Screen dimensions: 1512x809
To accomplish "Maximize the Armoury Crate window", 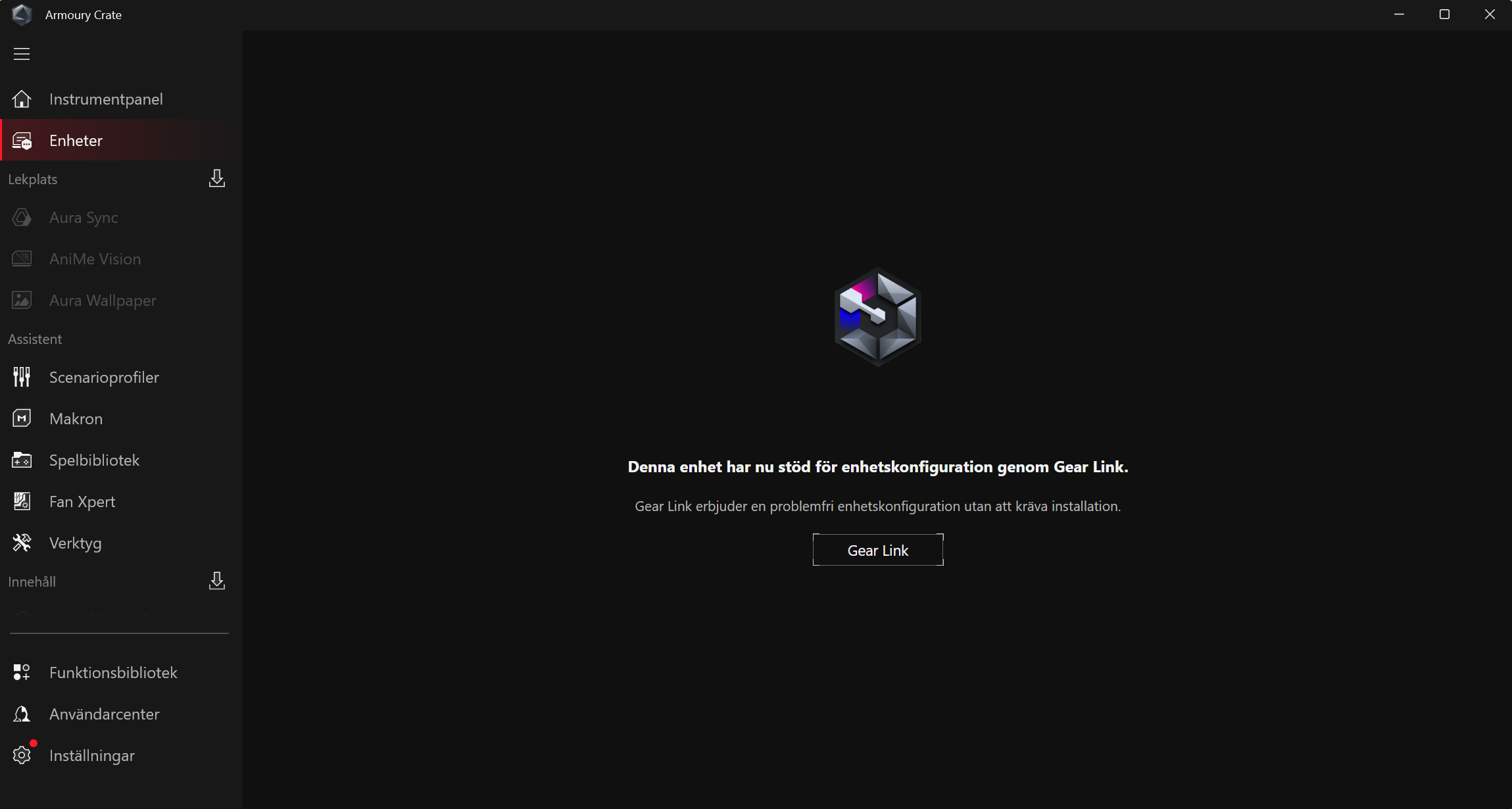I will click(1444, 14).
